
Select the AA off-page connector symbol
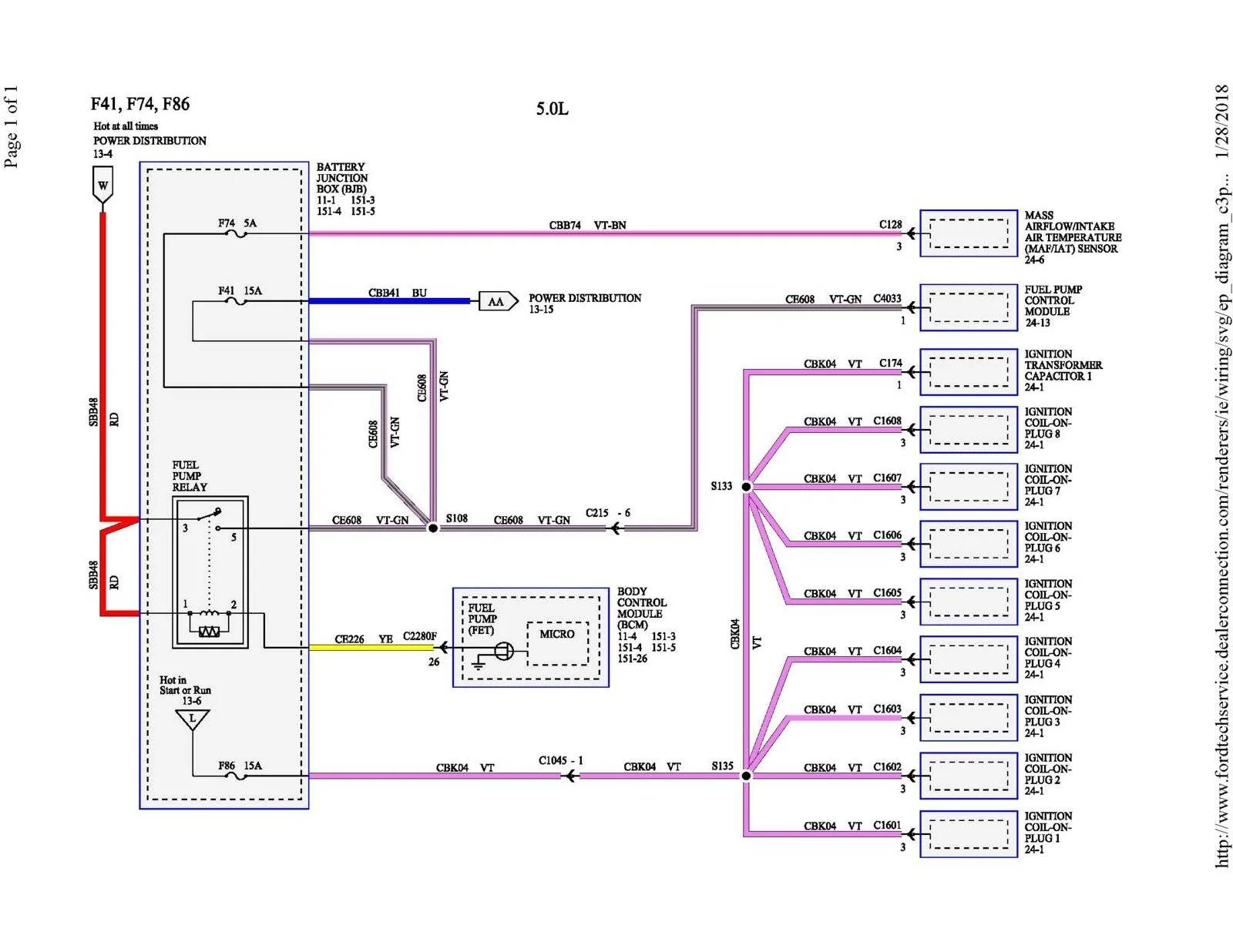coord(498,301)
